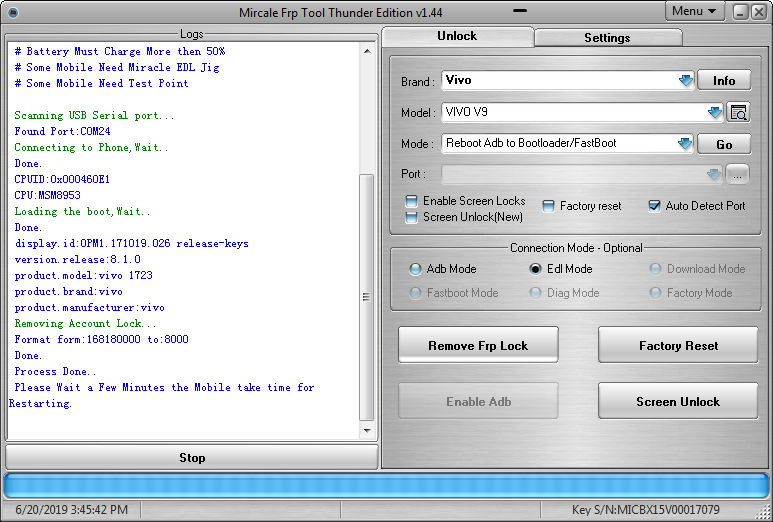Click log line '# Some Mobile Need Miracle EDL Jig'
Viewport: 773px width, 522px height.
pyautogui.click(x=117, y=68)
